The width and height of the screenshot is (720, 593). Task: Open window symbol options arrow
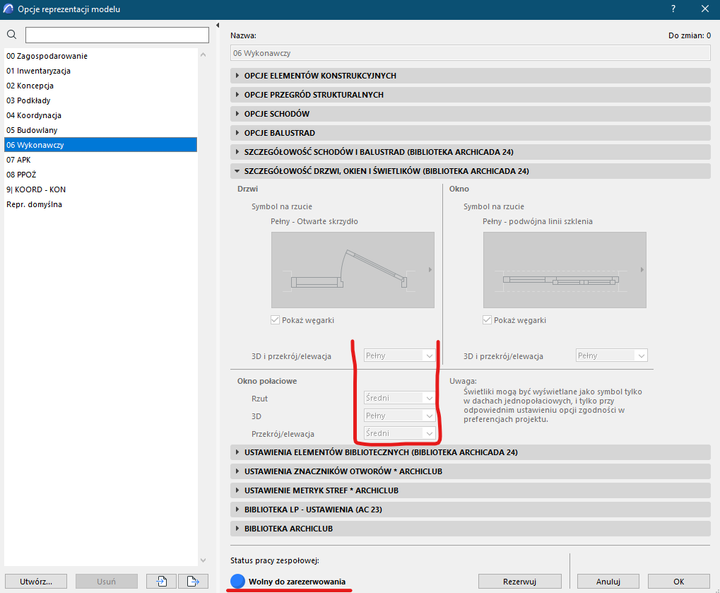tap(642, 270)
